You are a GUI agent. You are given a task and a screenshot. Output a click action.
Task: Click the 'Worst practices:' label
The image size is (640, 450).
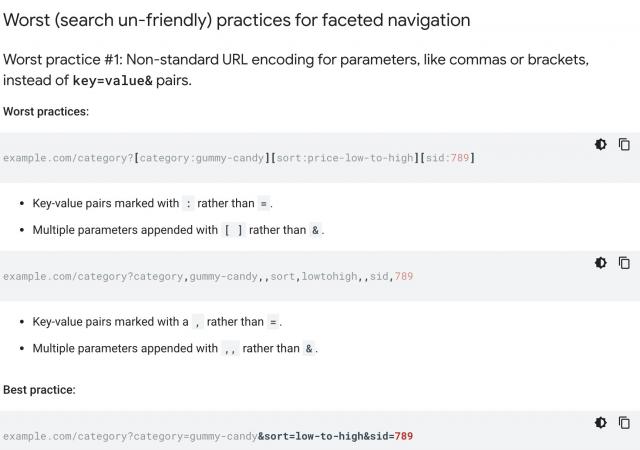pyautogui.click(x=46, y=111)
